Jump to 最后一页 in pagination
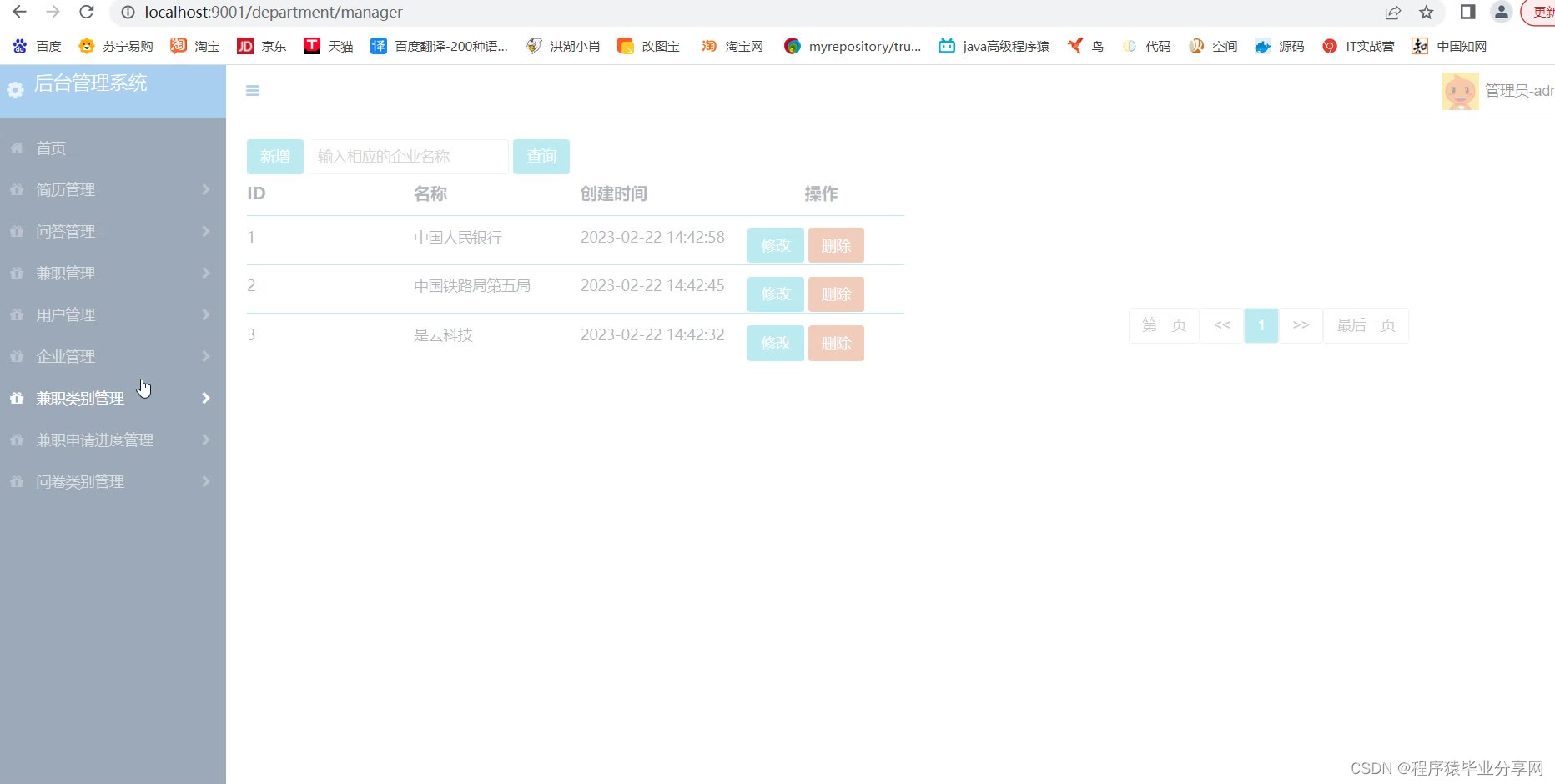This screenshot has height=784, width=1555. pyautogui.click(x=1366, y=325)
